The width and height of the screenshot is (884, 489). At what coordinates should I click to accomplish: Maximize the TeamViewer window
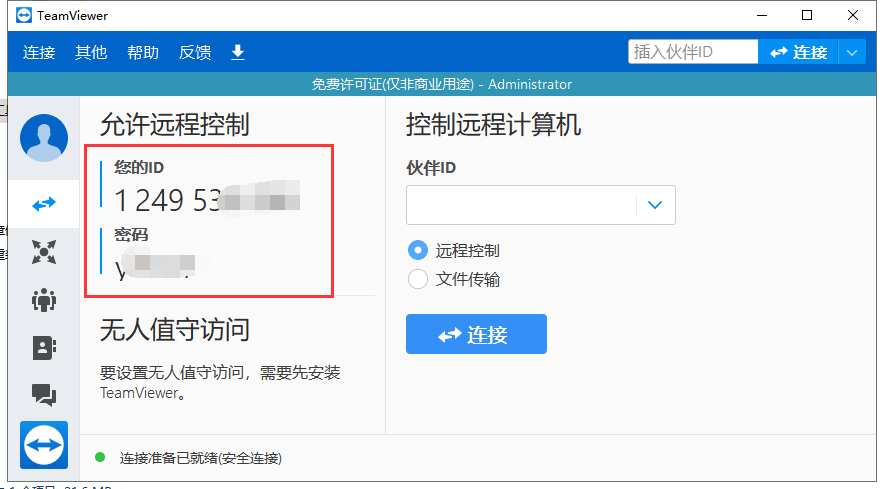(807, 15)
